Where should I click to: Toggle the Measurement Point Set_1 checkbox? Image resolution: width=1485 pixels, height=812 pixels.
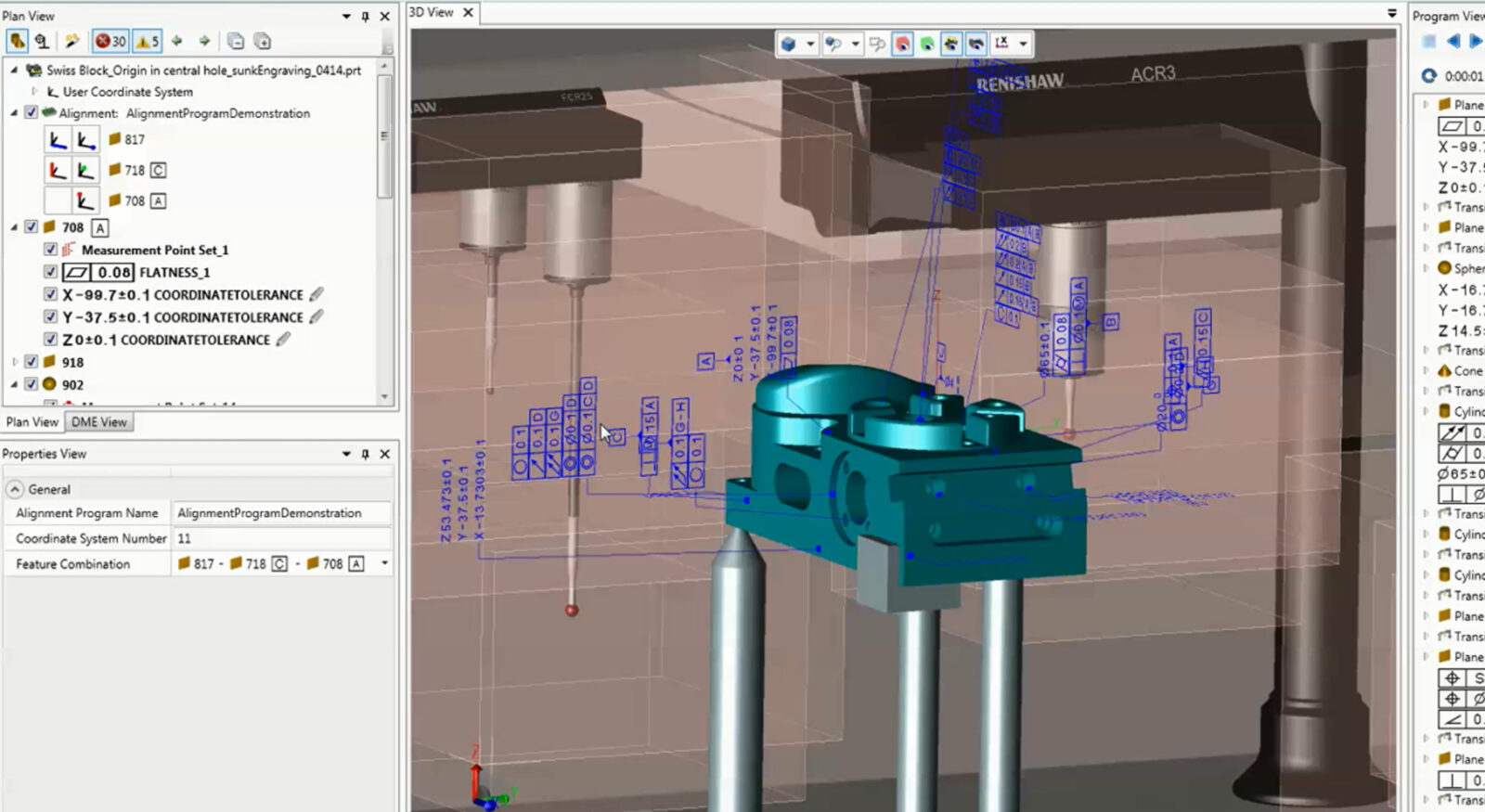pos(51,250)
